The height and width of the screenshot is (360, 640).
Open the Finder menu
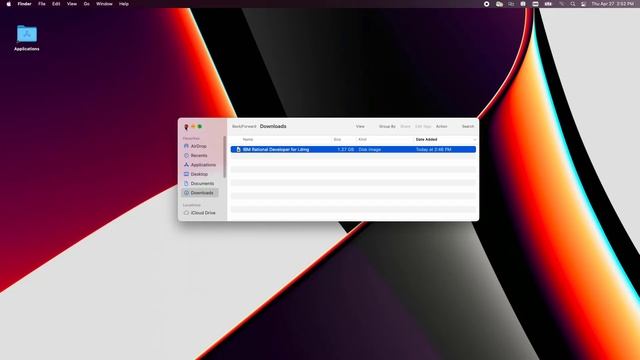pyautogui.click(x=24, y=4)
